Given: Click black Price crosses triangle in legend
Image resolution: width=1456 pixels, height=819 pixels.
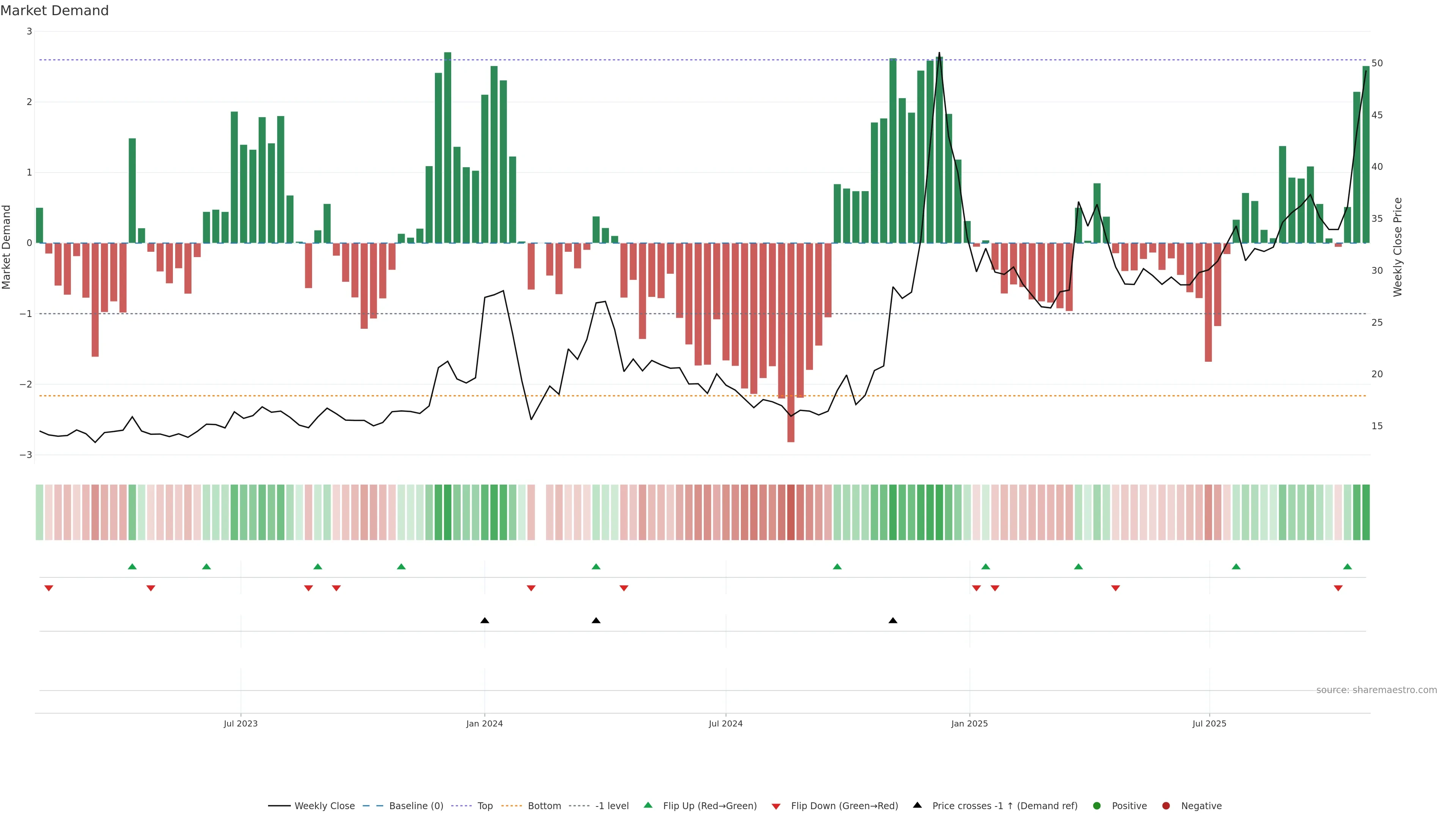Looking at the screenshot, I should [917, 805].
